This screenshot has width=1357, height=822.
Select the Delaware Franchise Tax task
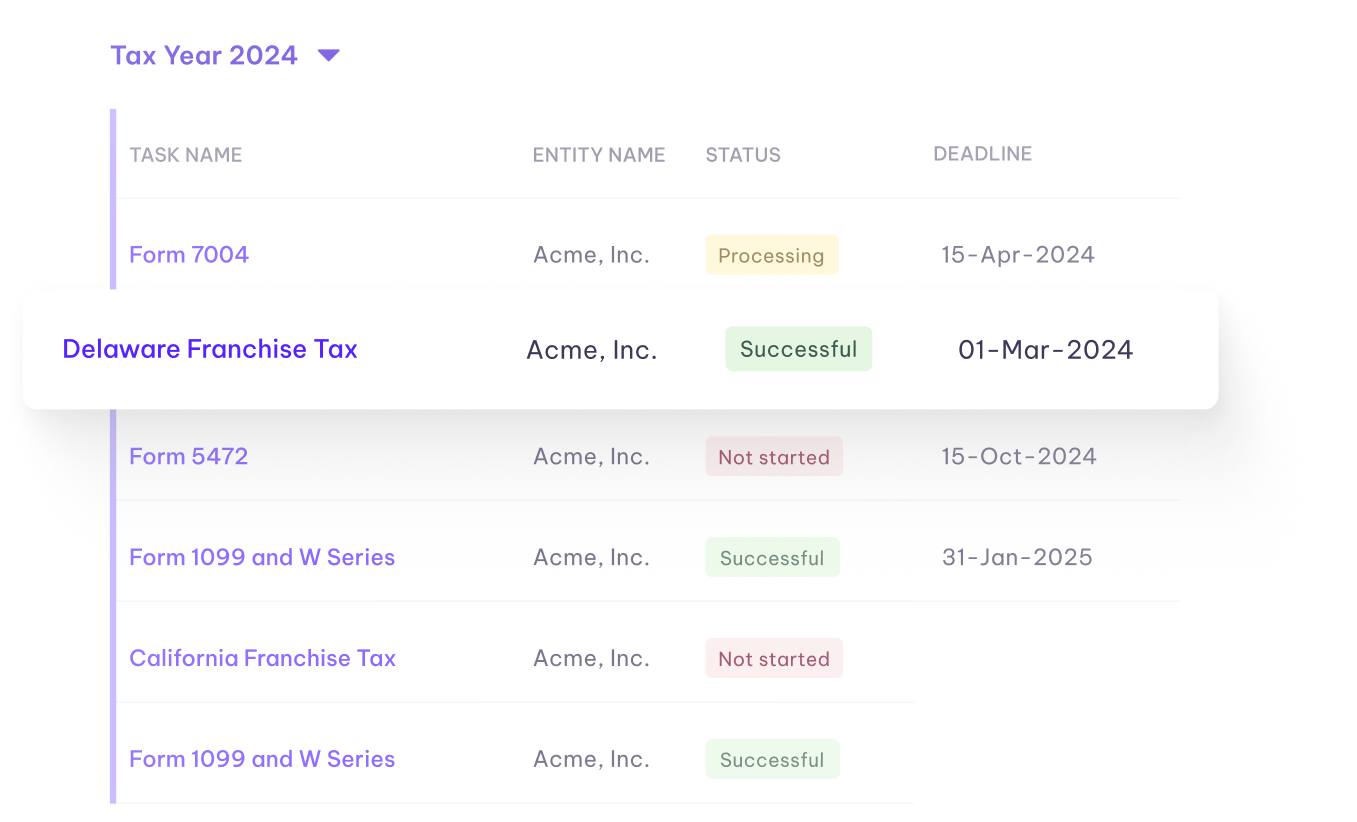209,349
